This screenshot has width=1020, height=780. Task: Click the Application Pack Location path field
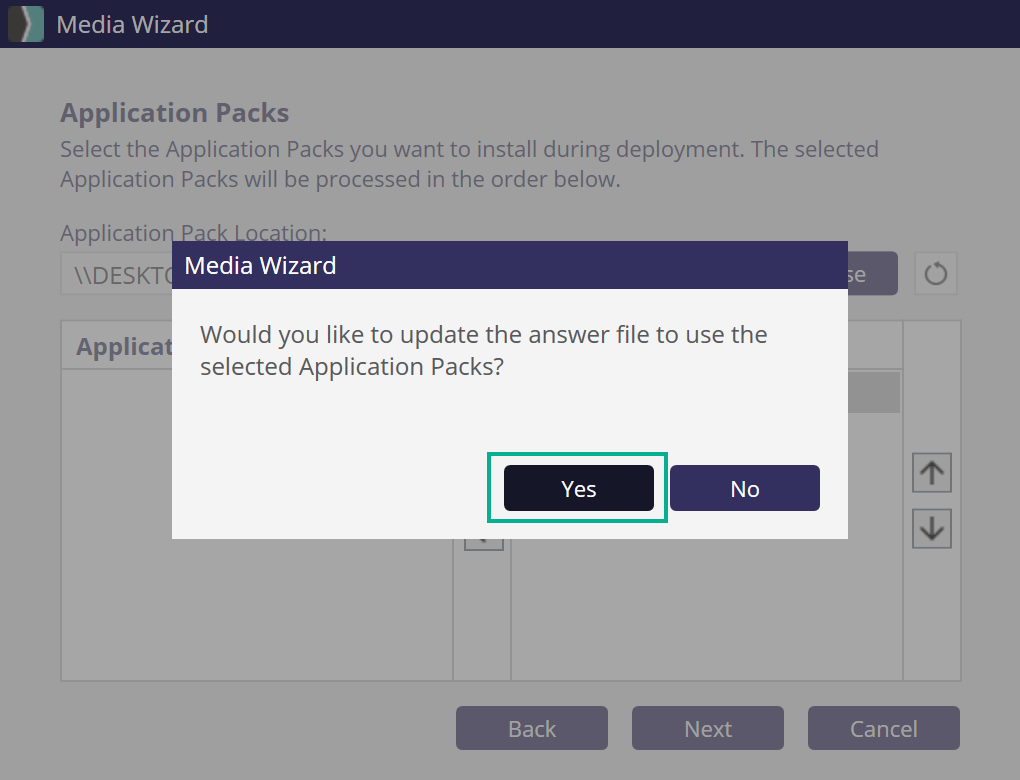115,275
